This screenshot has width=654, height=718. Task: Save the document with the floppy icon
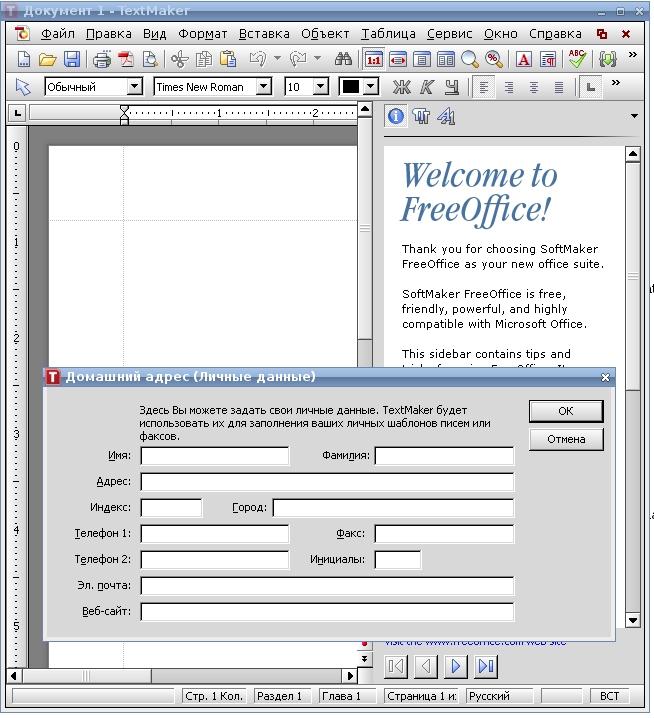[72, 60]
